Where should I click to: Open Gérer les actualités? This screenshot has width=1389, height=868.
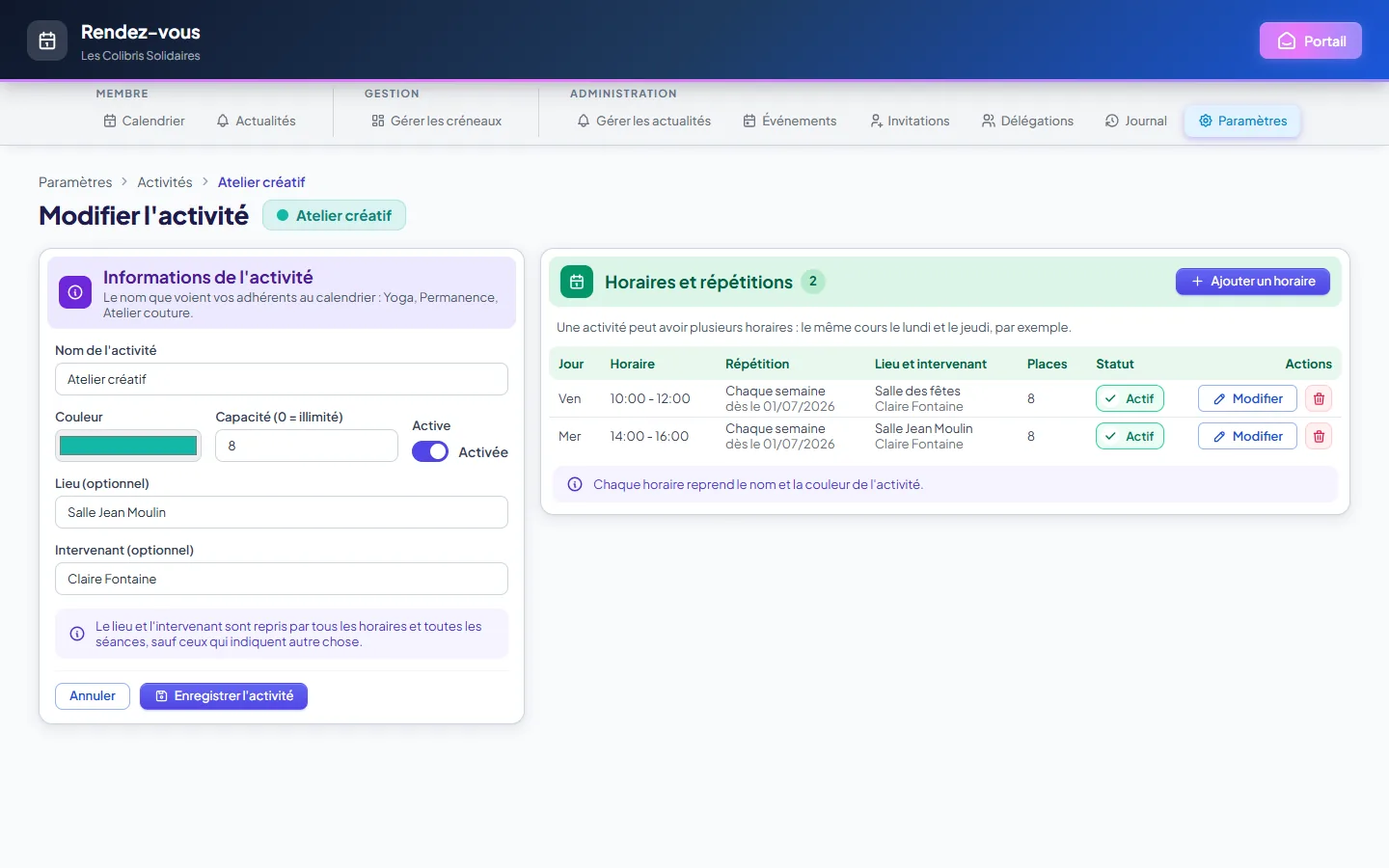coord(643,121)
